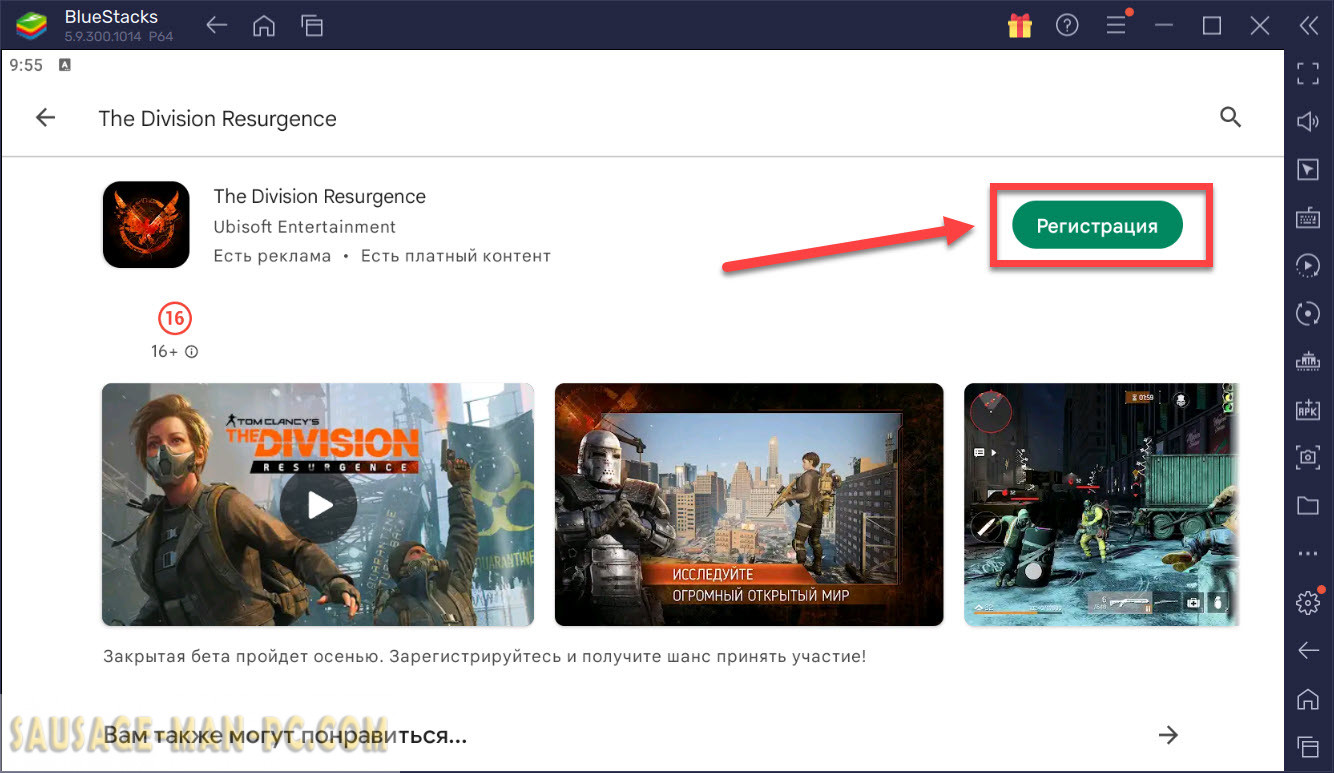The height and width of the screenshot is (773, 1334).
Task: Open BlueStacks settings gear icon
Action: pos(1308,602)
